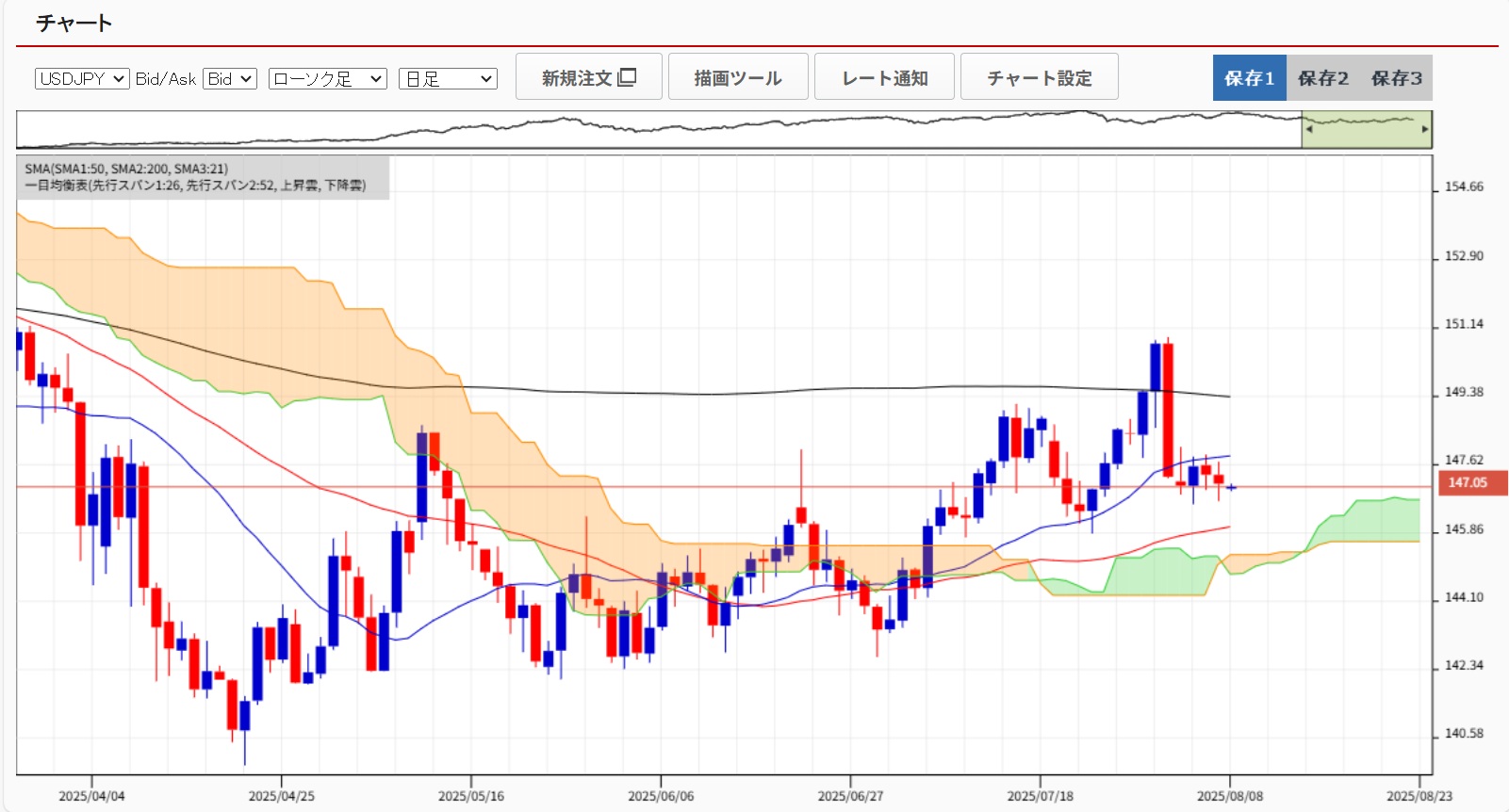This screenshot has height=812, width=1509.
Task: Click the 149.38 price axis label
Action: pos(1464,392)
